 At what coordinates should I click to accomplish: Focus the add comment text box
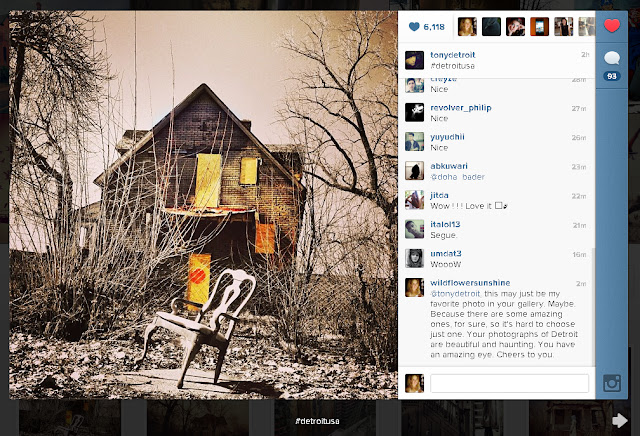[509, 384]
